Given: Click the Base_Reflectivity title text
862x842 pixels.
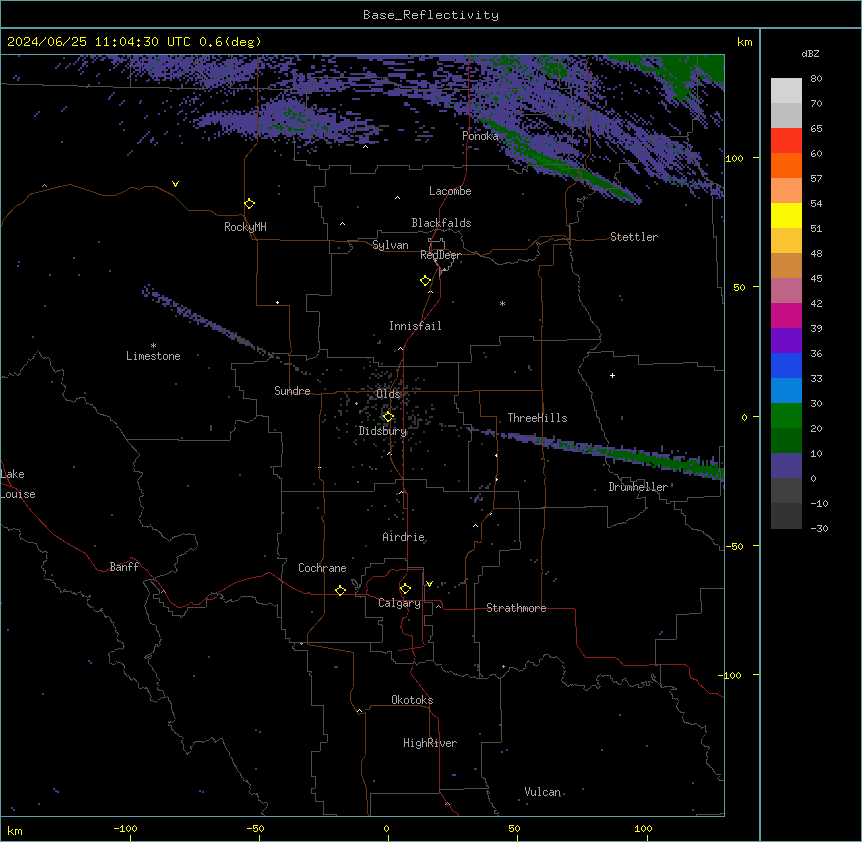Looking at the screenshot, I should pyautogui.click(x=431, y=15).
